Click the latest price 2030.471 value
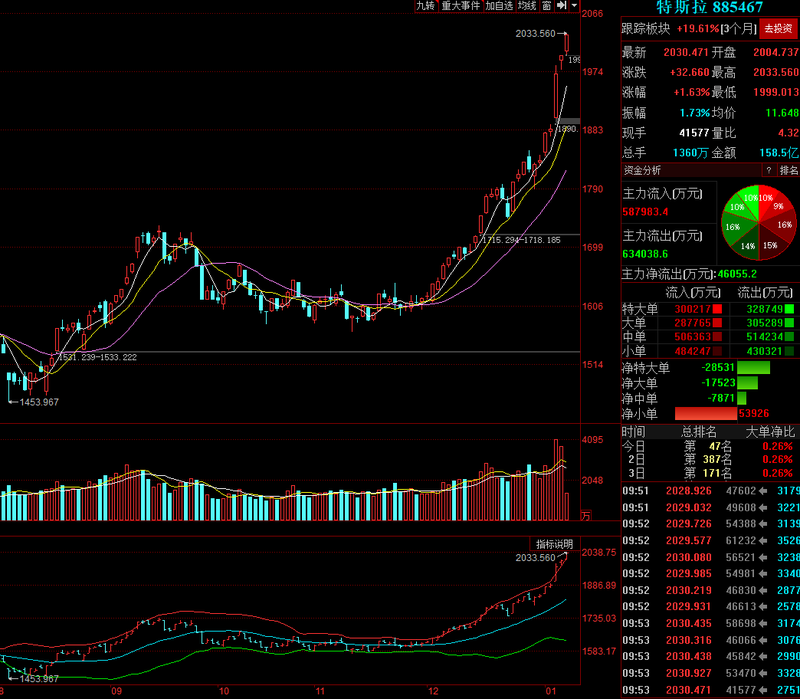The height and width of the screenshot is (699, 800). 686,52
